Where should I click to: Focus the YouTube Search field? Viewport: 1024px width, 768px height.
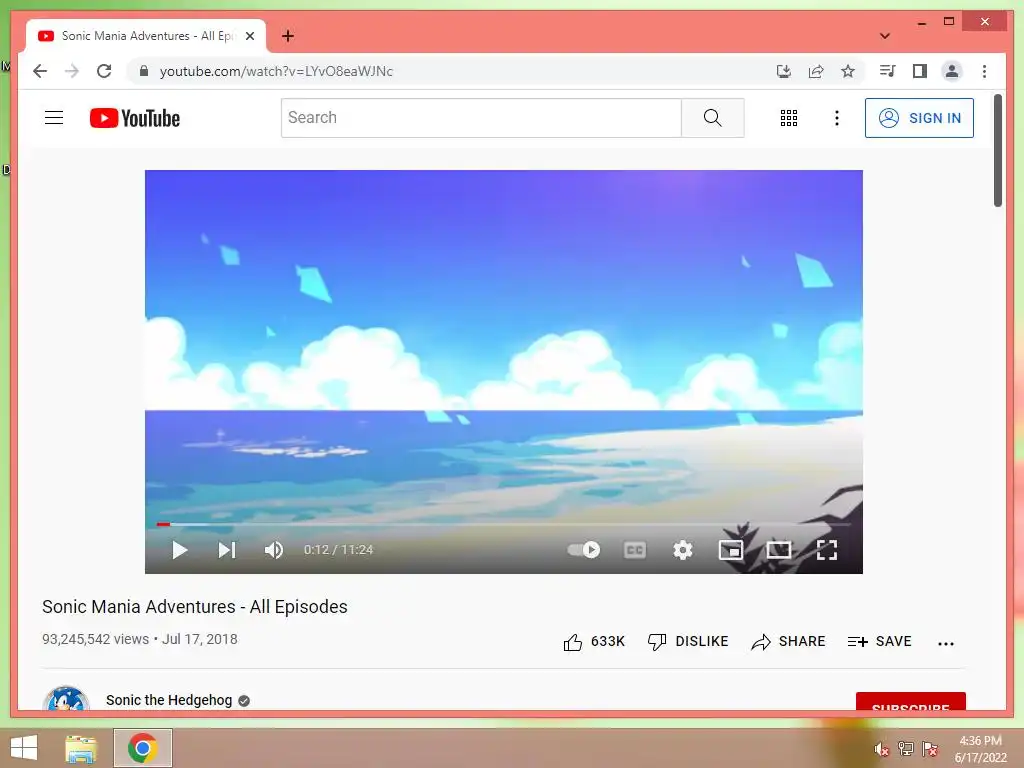coord(481,118)
